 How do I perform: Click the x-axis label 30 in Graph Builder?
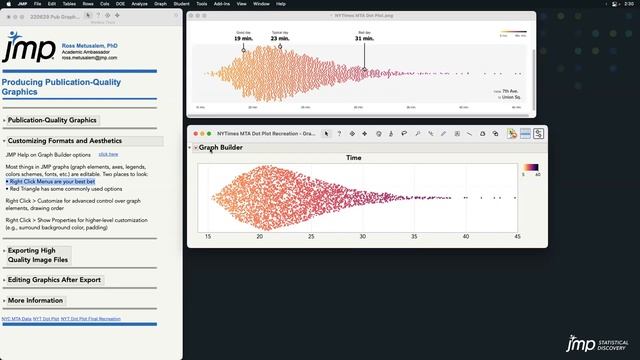coord(362,237)
